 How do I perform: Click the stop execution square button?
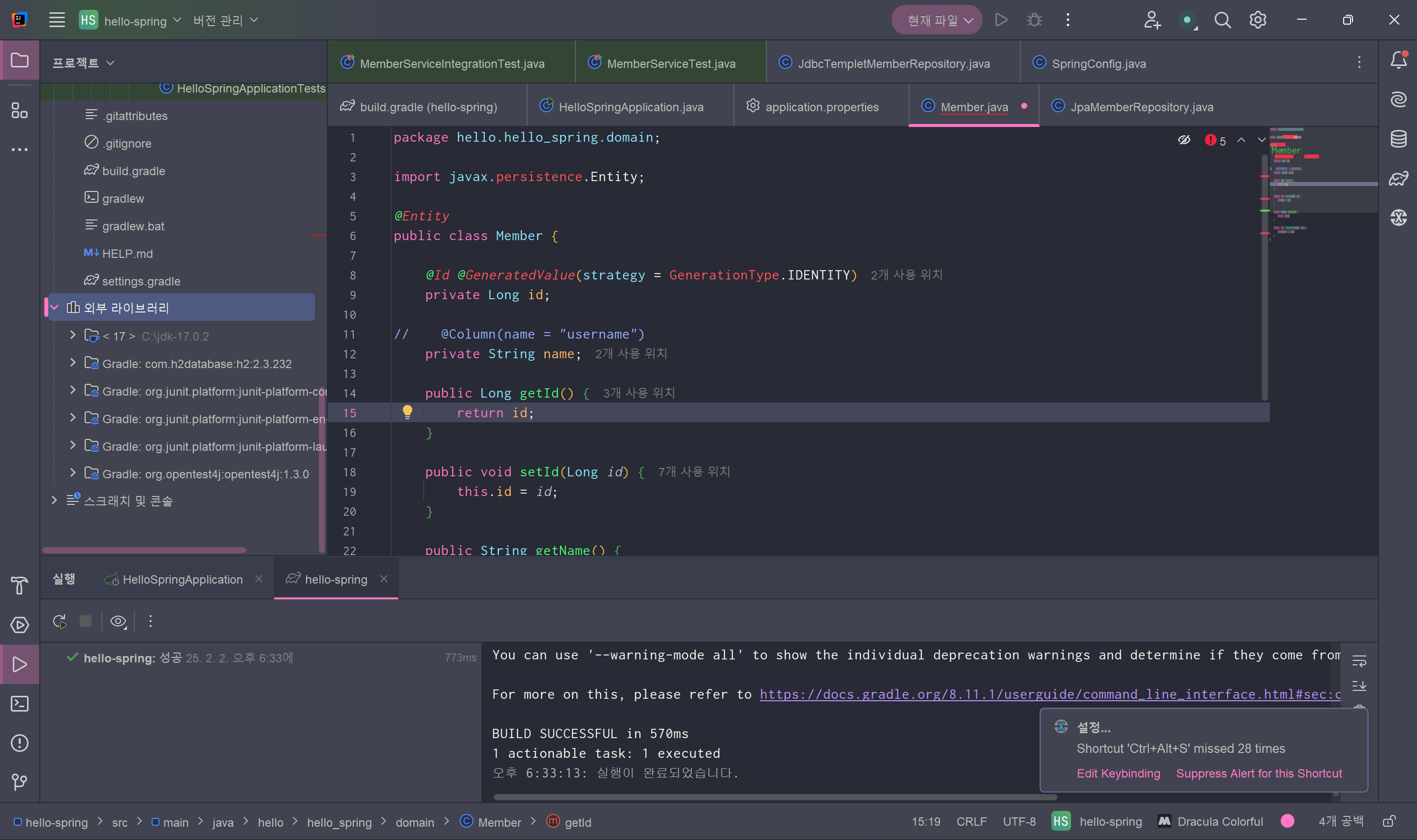(x=86, y=622)
